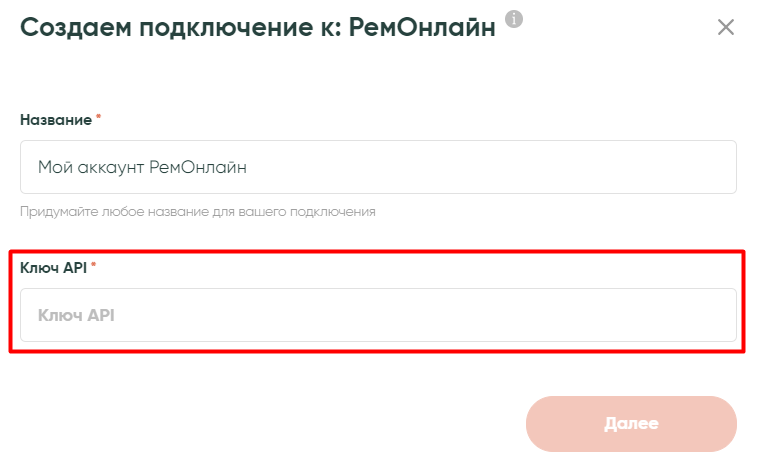Close the РемОнлайн connection dialog
This screenshot has width=759, height=473.
726,27
